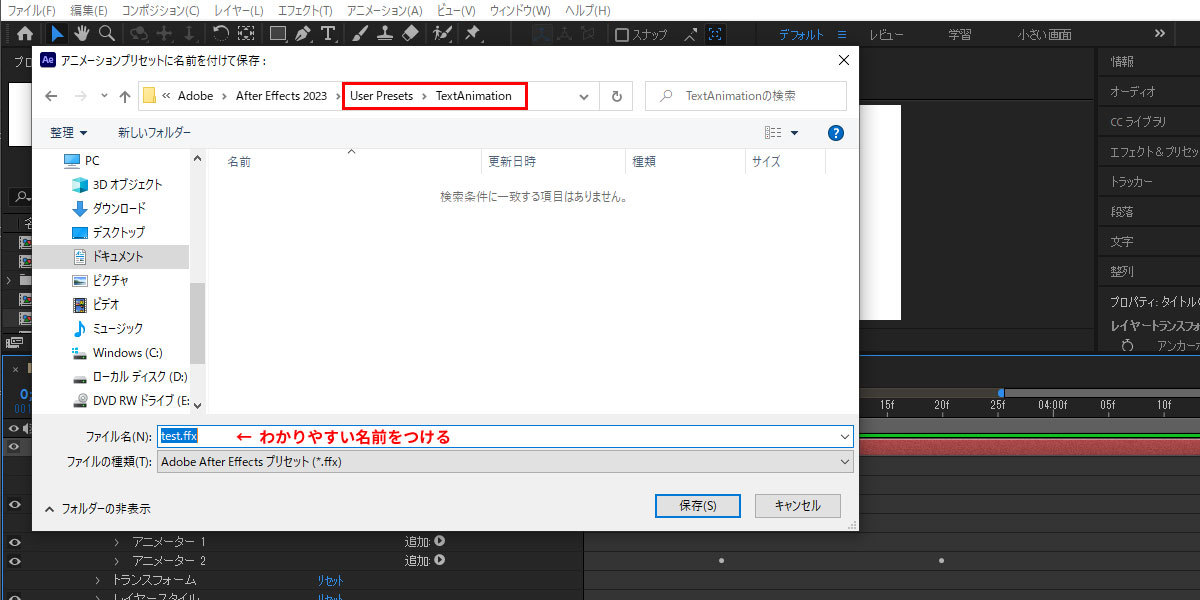Click the snap edges extension icon
This screenshot has height=600, width=1200.
691,34
